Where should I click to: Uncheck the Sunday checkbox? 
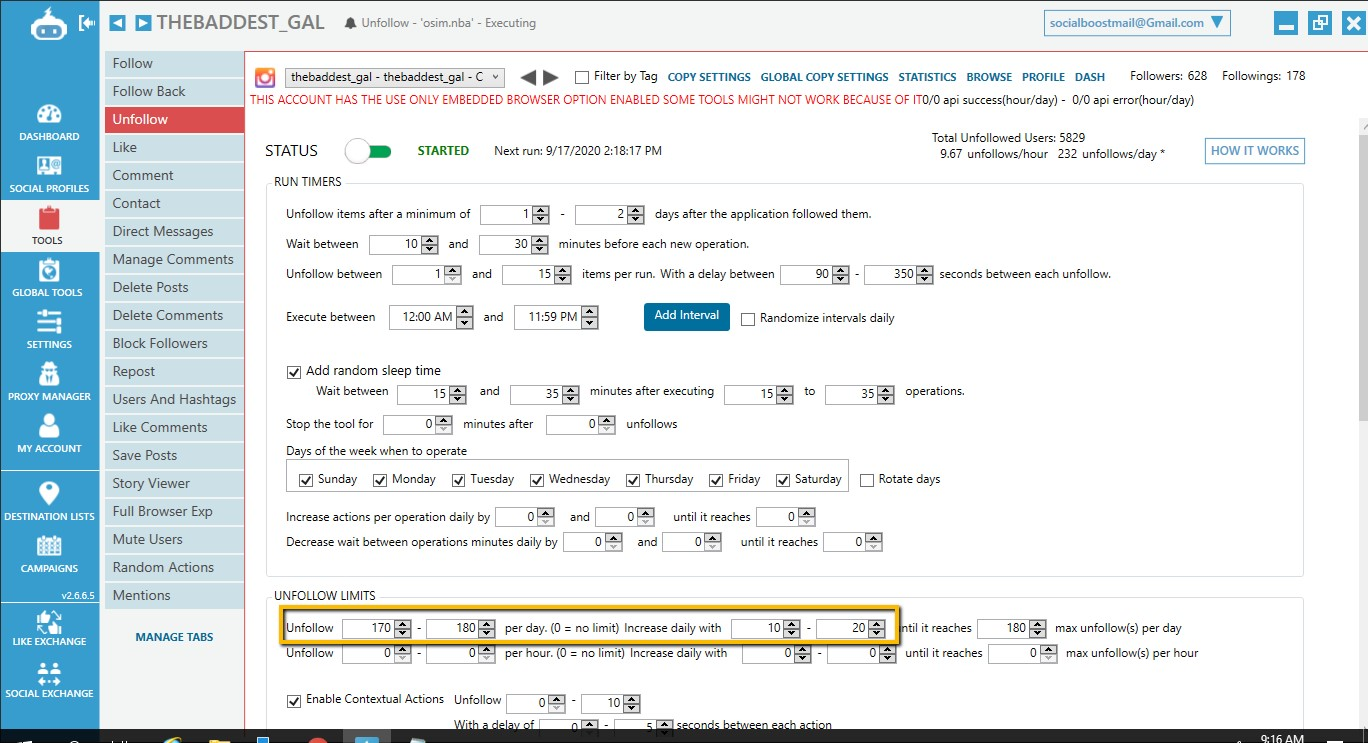tap(306, 480)
